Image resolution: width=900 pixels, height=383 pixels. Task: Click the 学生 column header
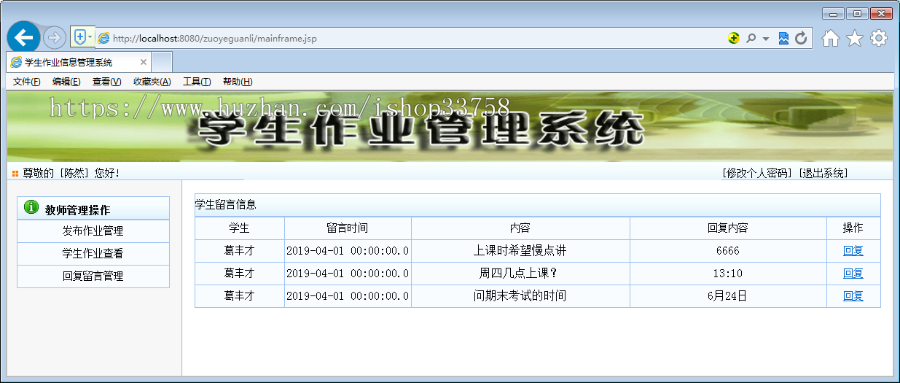tap(239, 228)
